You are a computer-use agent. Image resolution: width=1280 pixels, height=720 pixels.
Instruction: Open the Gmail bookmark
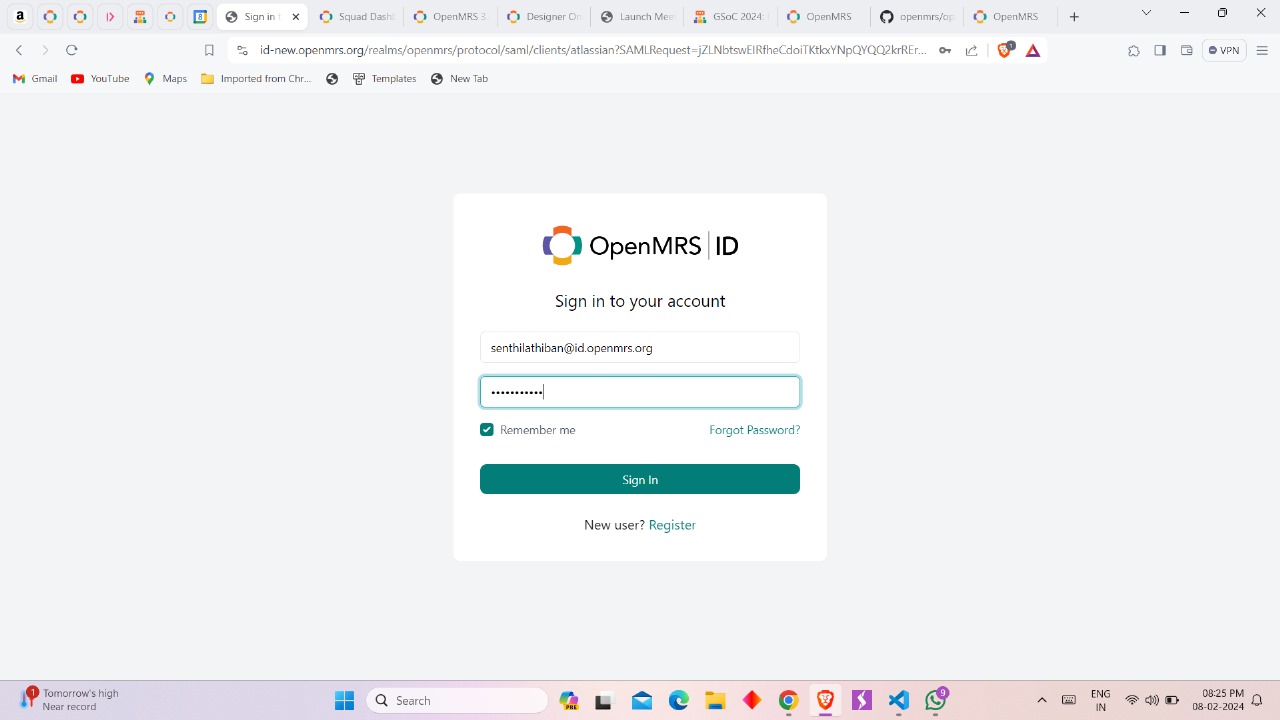point(35,79)
